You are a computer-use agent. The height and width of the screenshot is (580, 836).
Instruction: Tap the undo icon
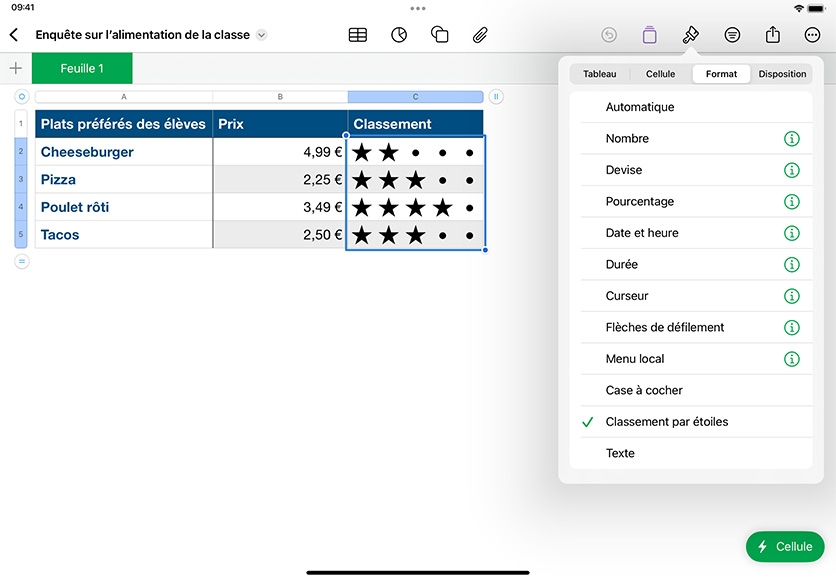609,35
